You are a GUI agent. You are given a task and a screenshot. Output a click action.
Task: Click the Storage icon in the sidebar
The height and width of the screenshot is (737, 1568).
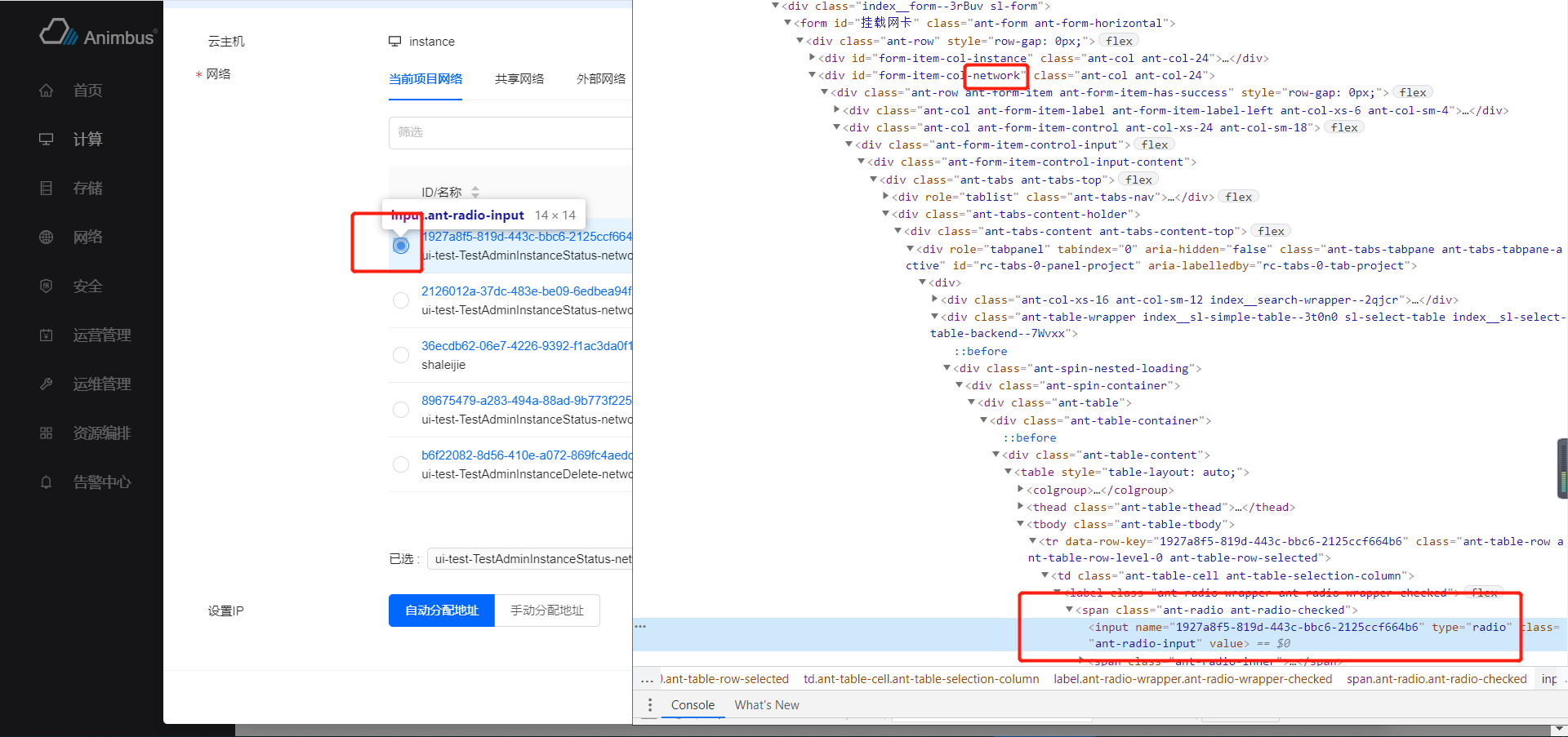(x=47, y=189)
